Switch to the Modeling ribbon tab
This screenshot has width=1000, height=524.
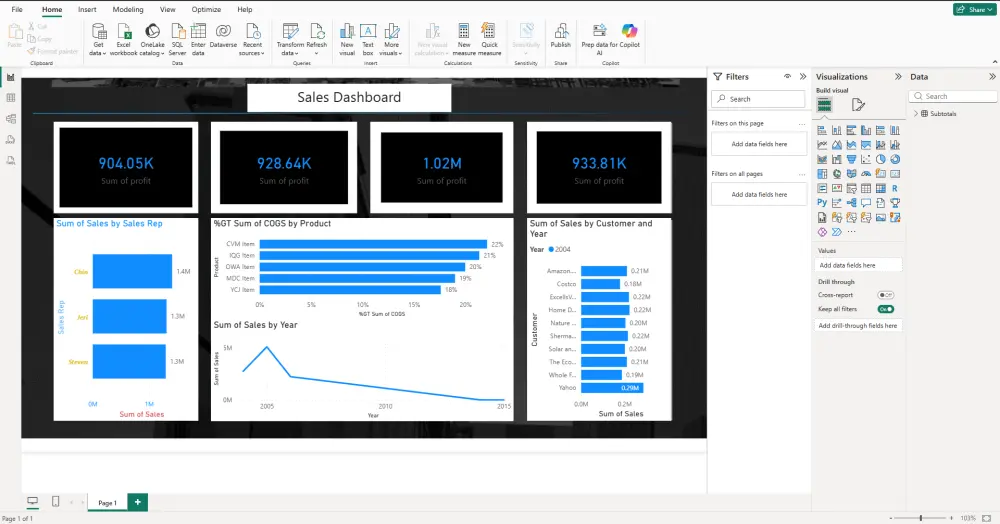click(128, 10)
